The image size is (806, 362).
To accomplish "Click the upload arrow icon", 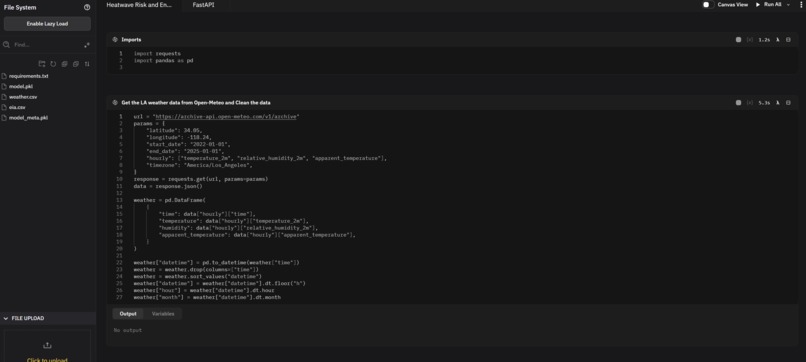I will (47, 345).
